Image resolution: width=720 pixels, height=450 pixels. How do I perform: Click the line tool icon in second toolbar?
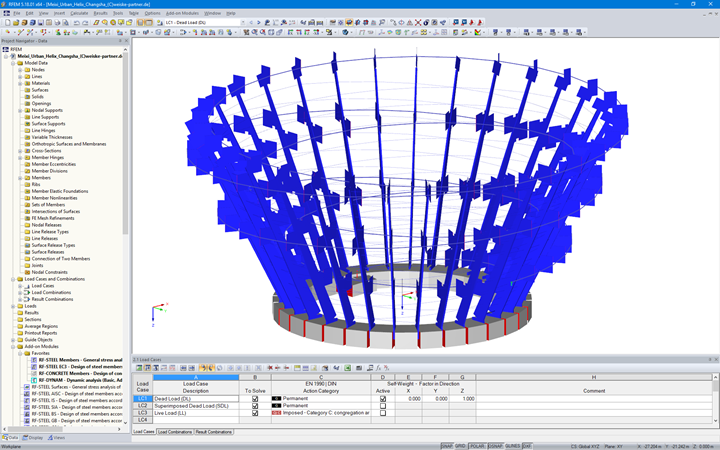pos(21,32)
